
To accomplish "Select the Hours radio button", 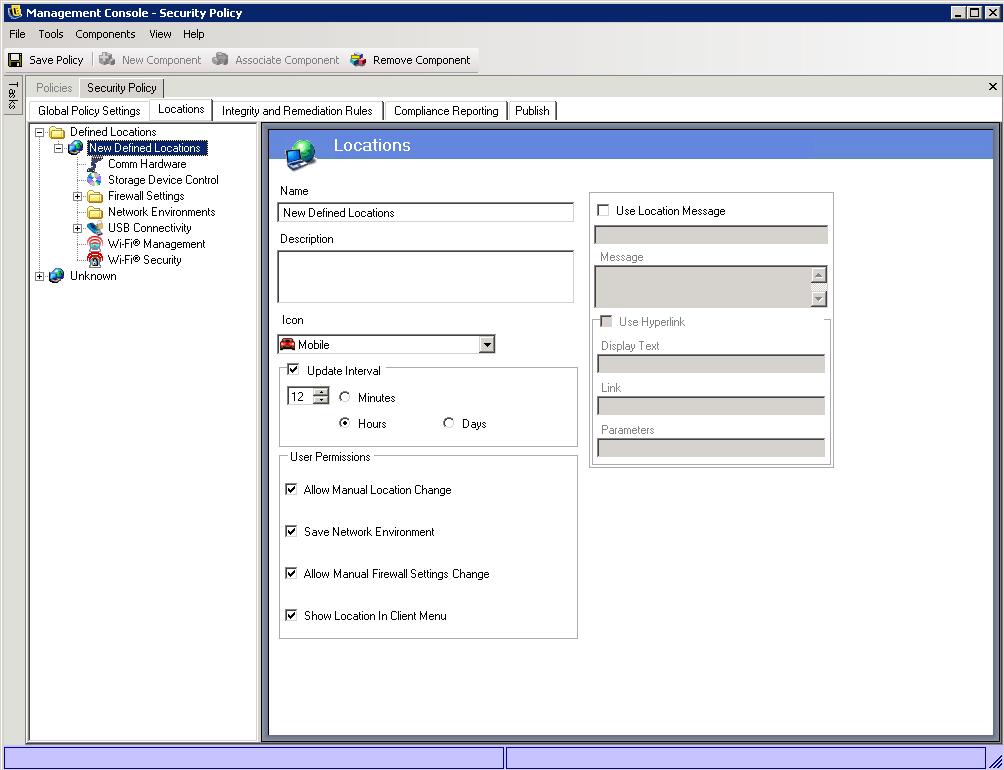I will (x=344, y=423).
